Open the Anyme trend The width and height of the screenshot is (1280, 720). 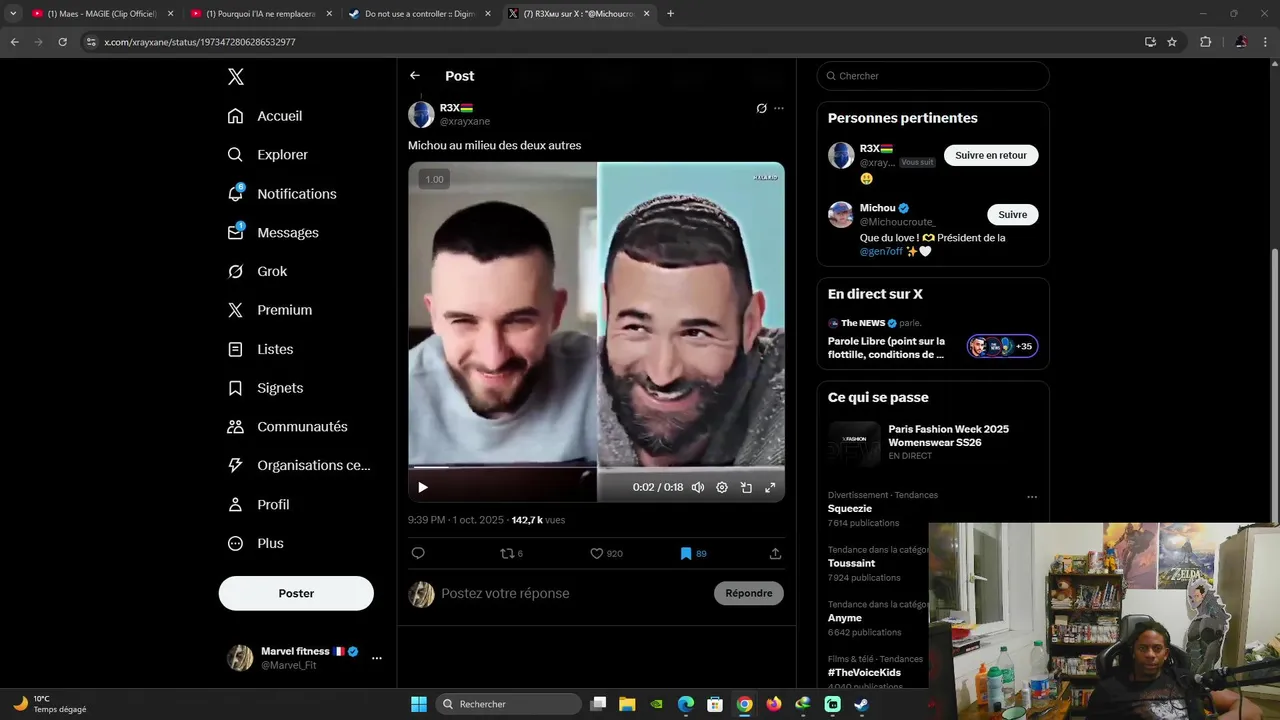coord(844,618)
